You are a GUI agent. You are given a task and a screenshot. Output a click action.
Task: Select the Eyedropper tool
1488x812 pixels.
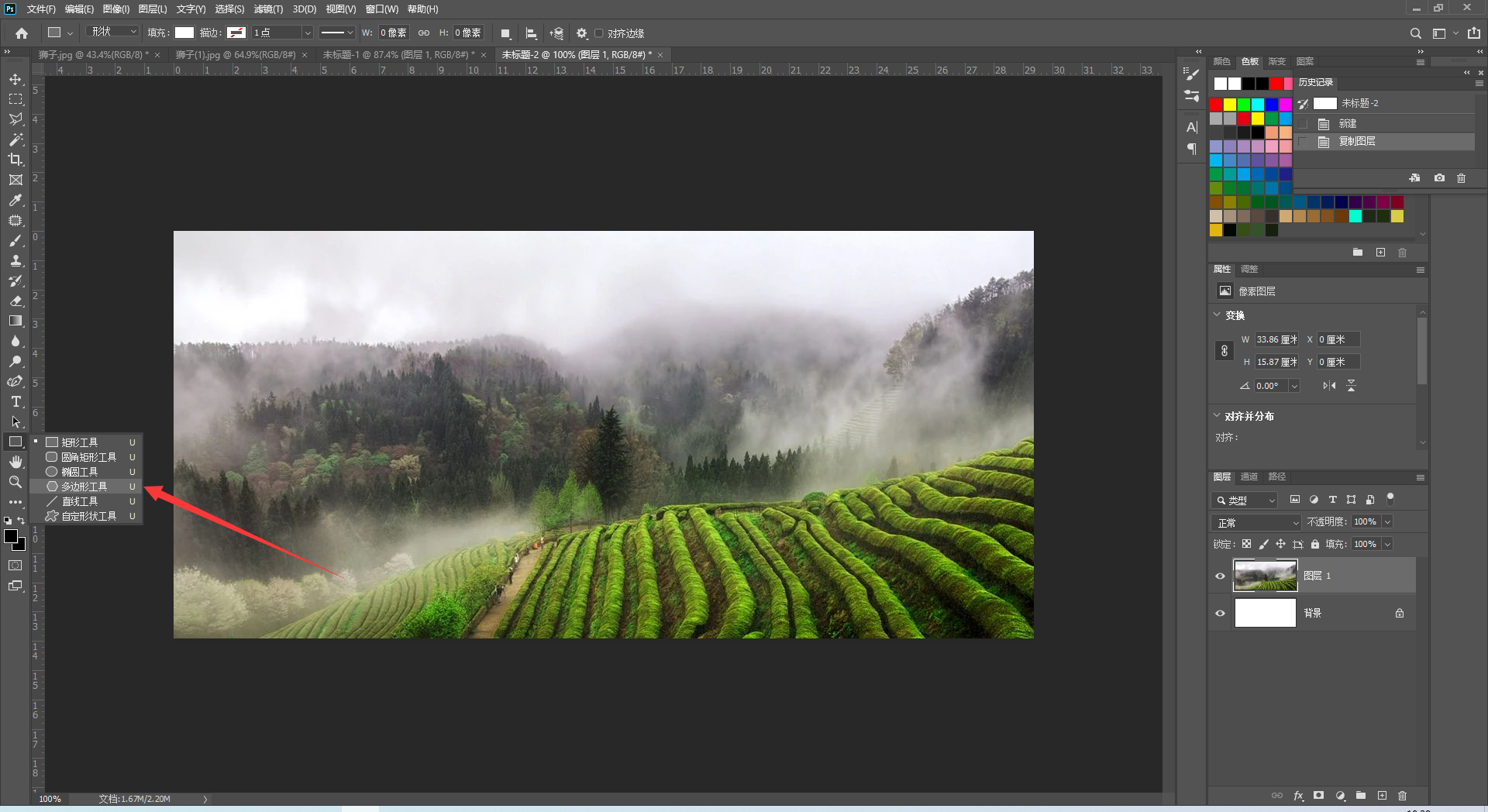click(15, 200)
